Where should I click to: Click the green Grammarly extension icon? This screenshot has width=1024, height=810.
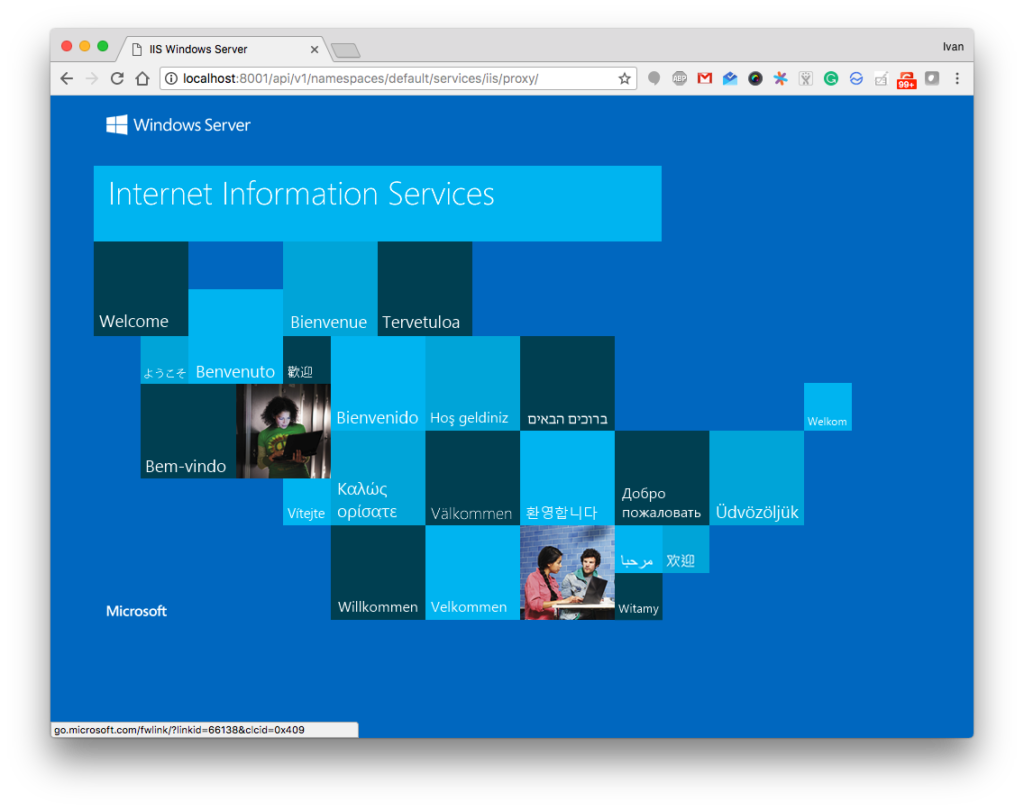pyautogui.click(x=831, y=78)
